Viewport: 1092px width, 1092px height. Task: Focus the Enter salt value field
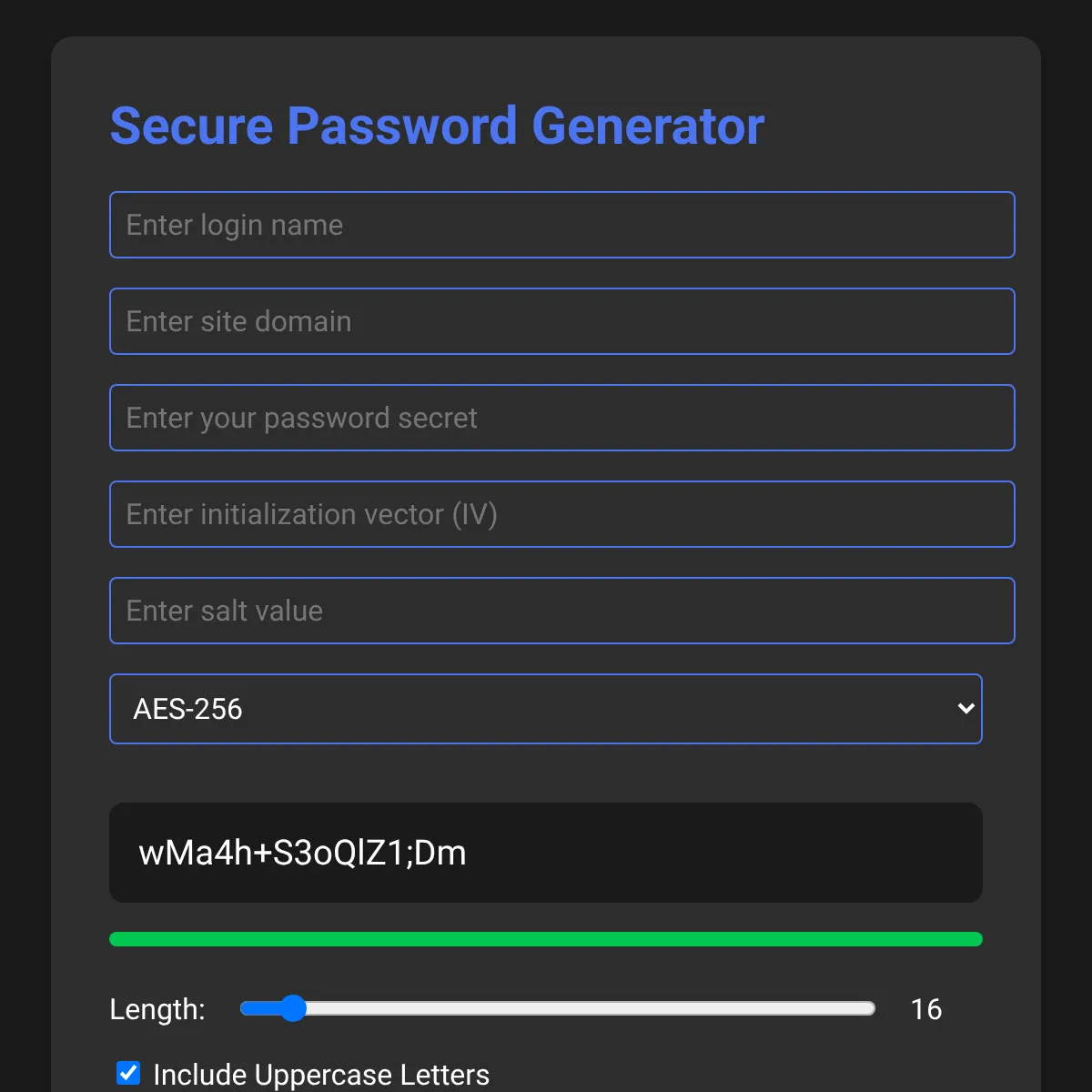(x=562, y=611)
